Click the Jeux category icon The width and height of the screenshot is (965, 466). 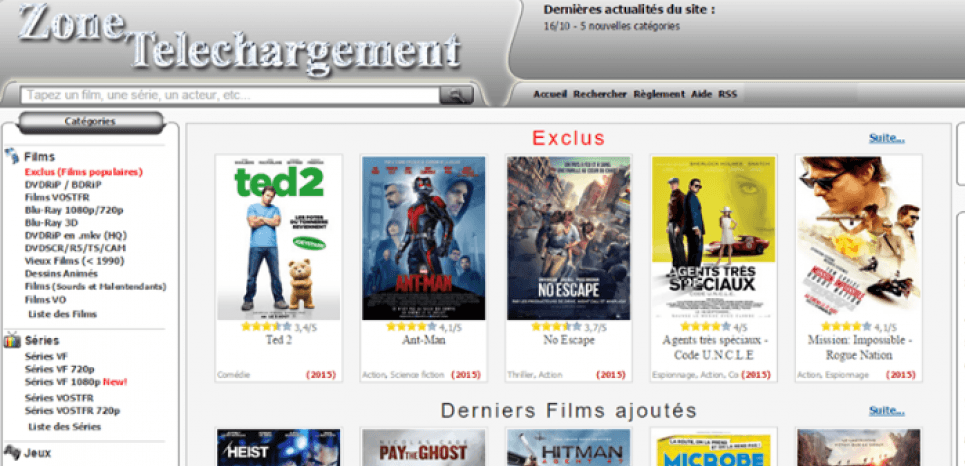[x=12, y=453]
